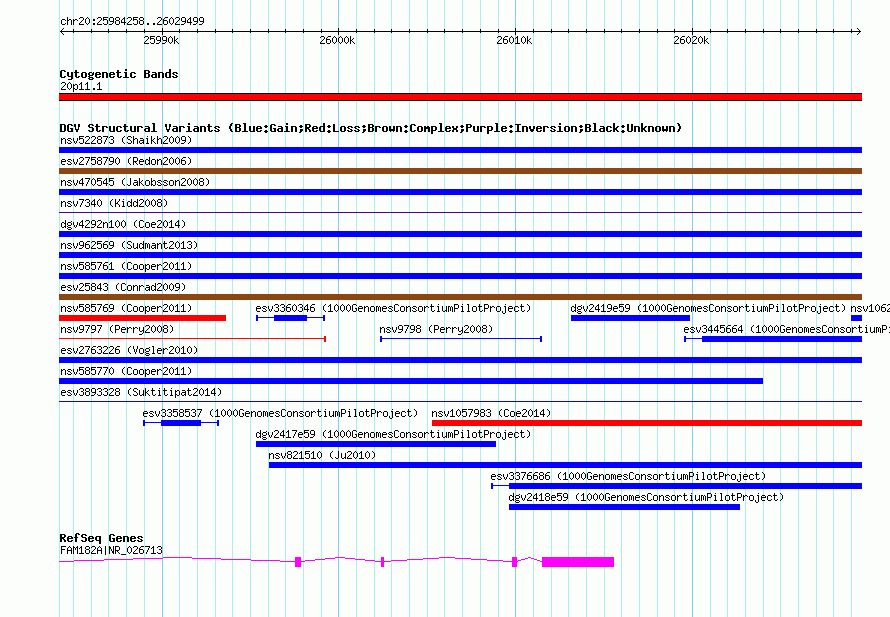Open dgv4292n100 (Coe2014) variant label

pos(123,224)
